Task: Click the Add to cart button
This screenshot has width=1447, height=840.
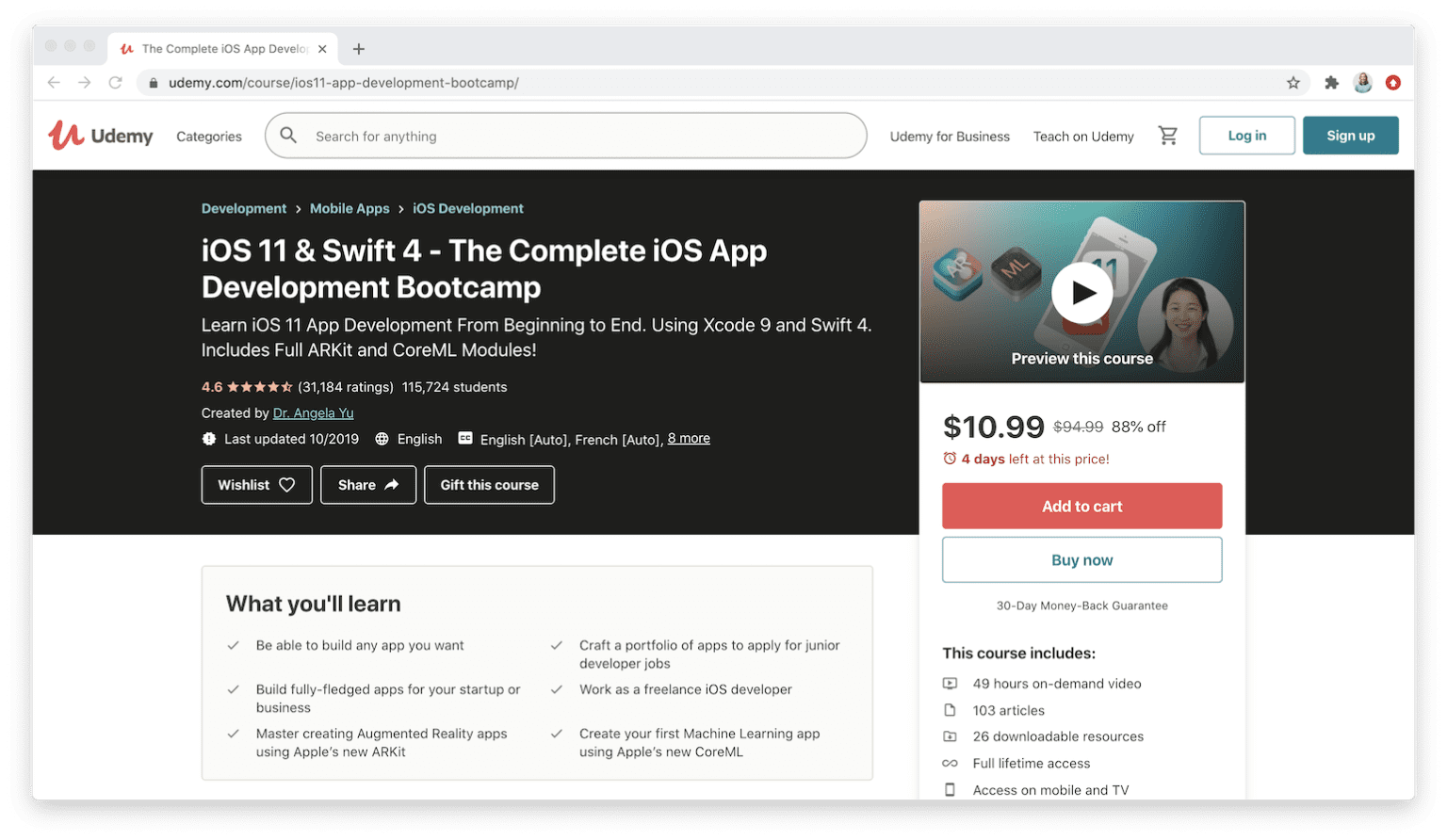Action: point(1081,506)
